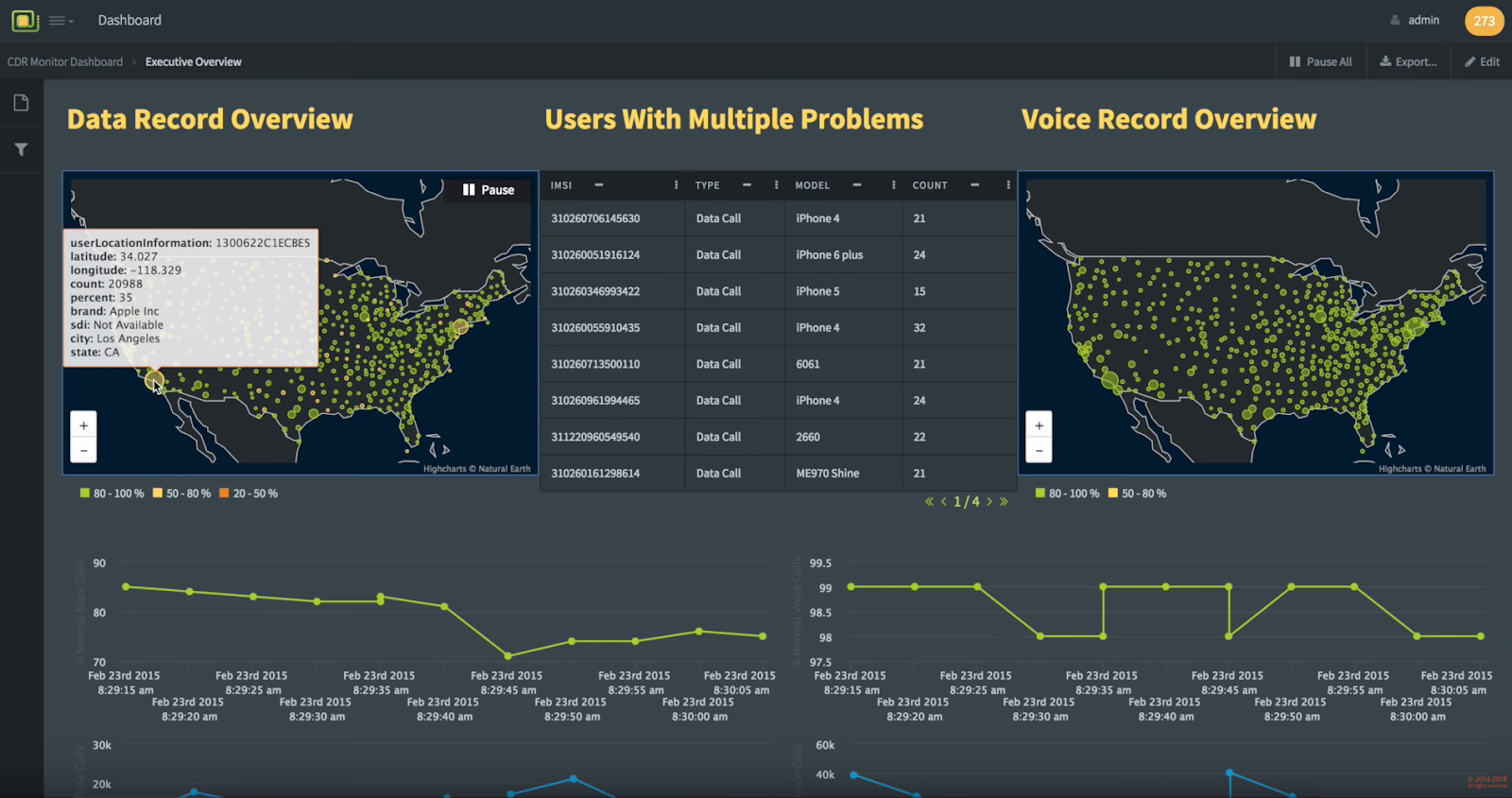The width and height of the screenshot is (1512, 798).
Task: Click count value 32 cell
Action: click(x=959, y=328)
